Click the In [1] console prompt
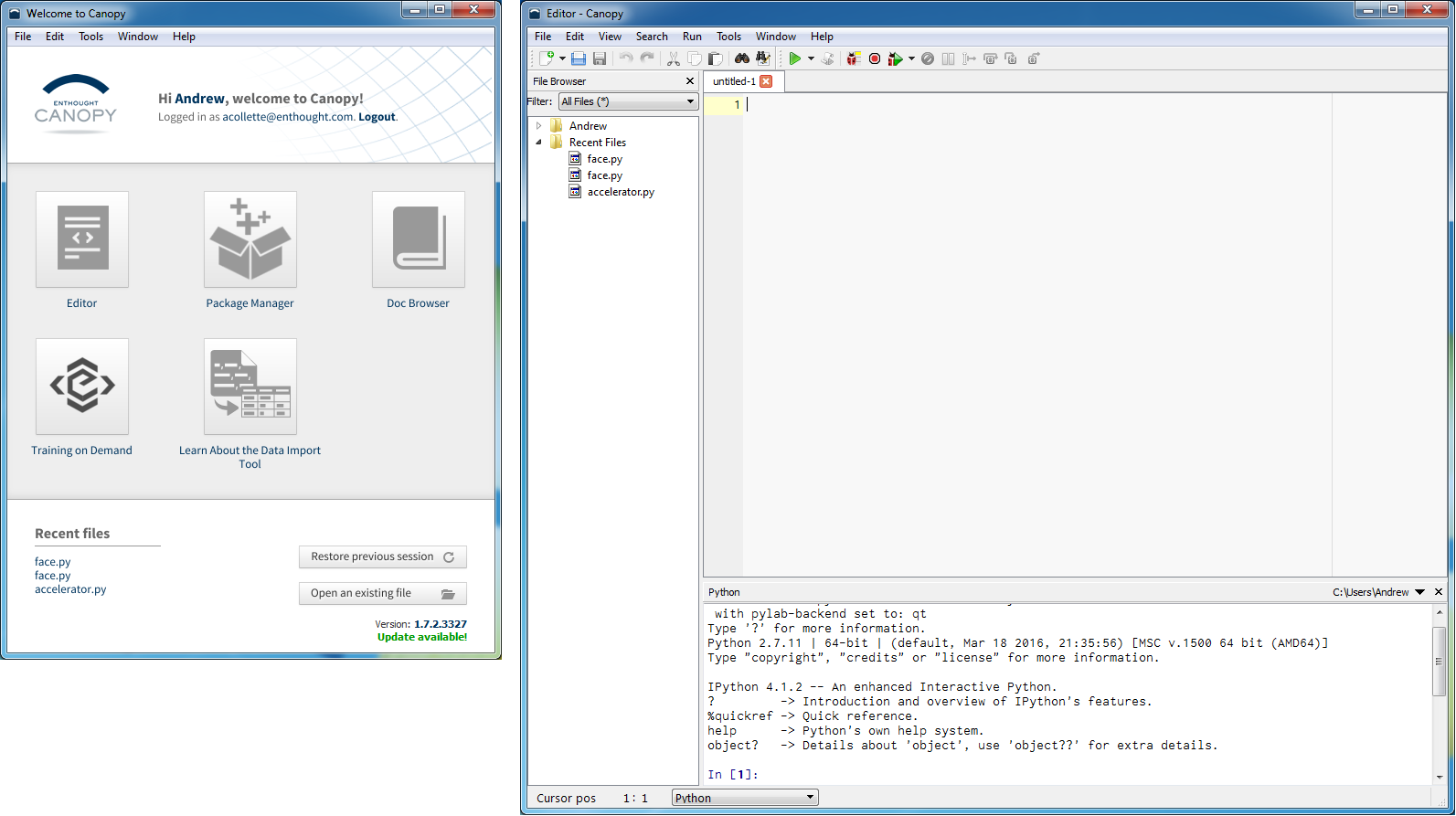The height and width of the screenshot is (816, 1456). pyautogui.click(x=733, y=775)
